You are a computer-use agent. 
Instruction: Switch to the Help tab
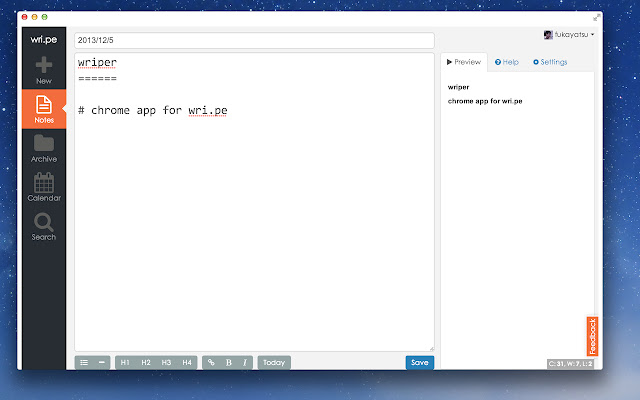(507, 62)
